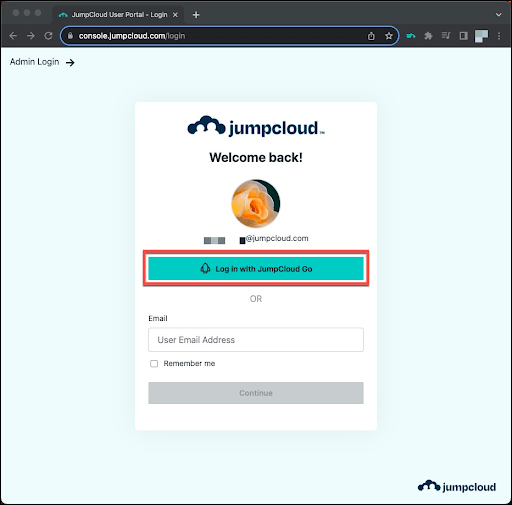
Task: Open the media control playlist icon
Action: (446, 36)
